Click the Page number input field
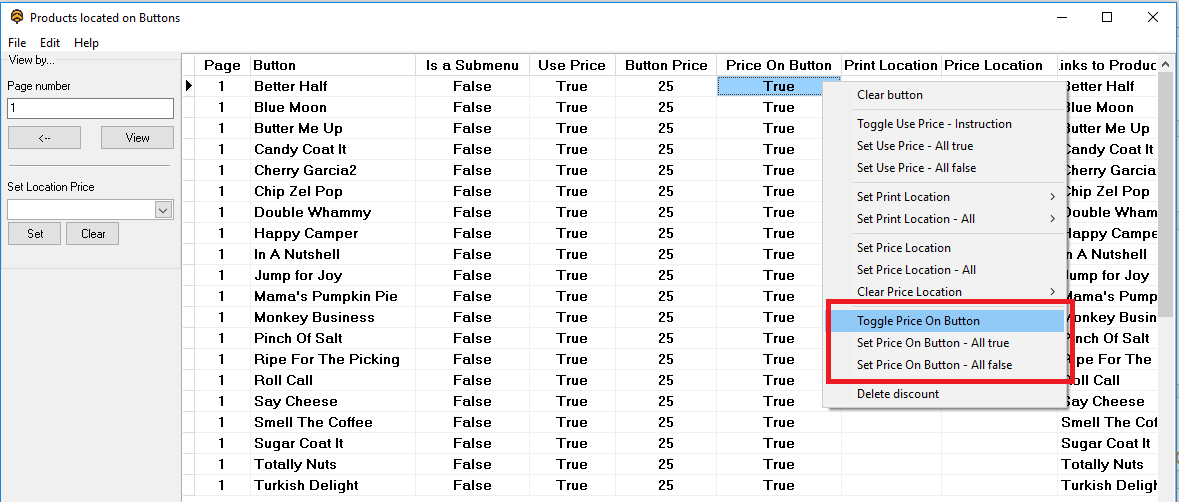The image size is (1179, 502). pyautogui.click(x=90, y=108)
